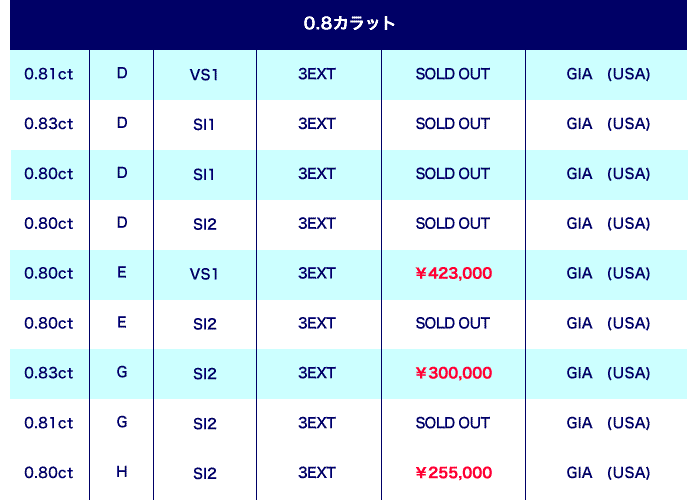Image resolution: width=700 pixels, height=500 pixels.
Task: Click the 0.8カラット table header
Action: 349,23
